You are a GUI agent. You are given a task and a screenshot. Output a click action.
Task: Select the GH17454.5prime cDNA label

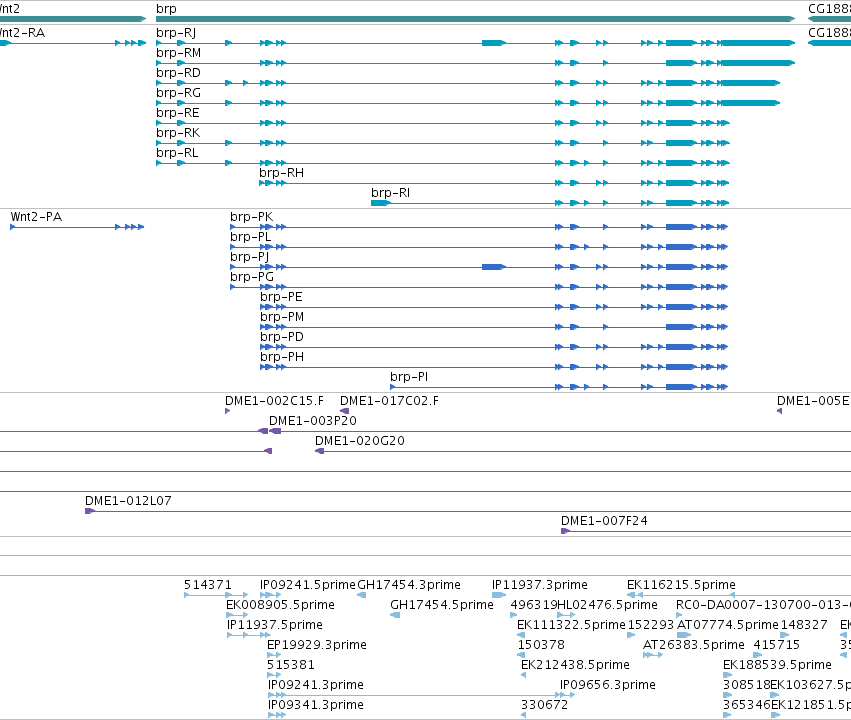click(442, 605)
